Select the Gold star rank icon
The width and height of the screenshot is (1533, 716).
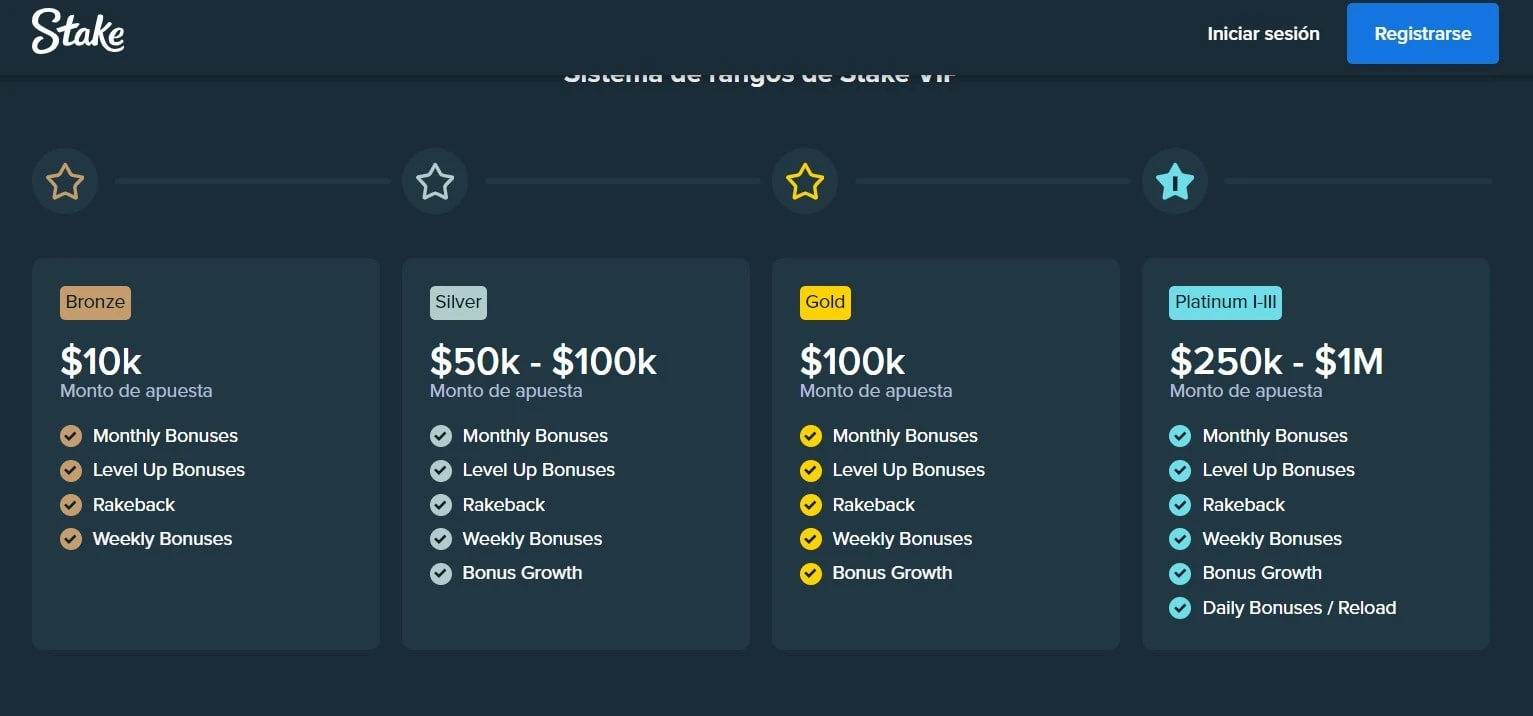point(805,182)
